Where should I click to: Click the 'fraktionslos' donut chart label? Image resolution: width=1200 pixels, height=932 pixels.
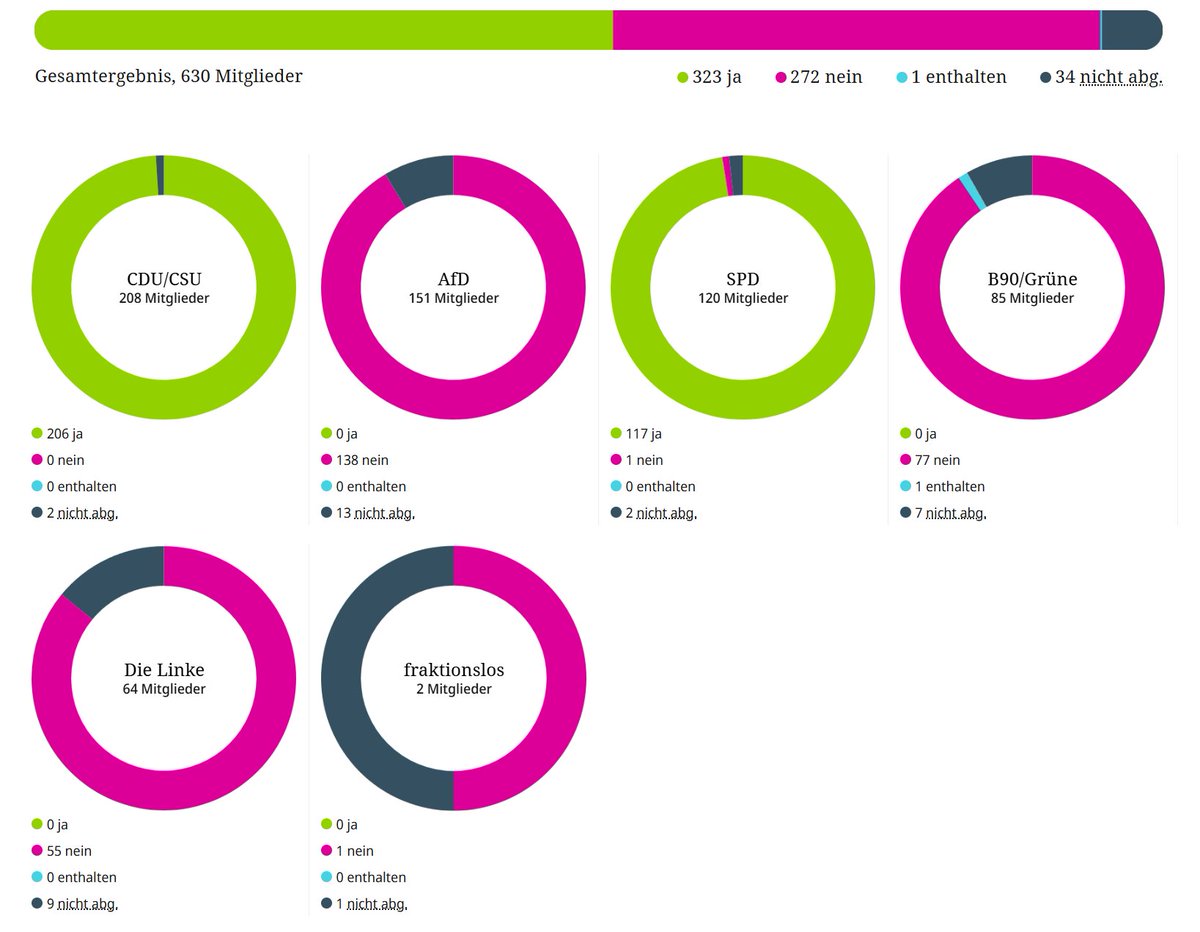[x=453, y=670]
